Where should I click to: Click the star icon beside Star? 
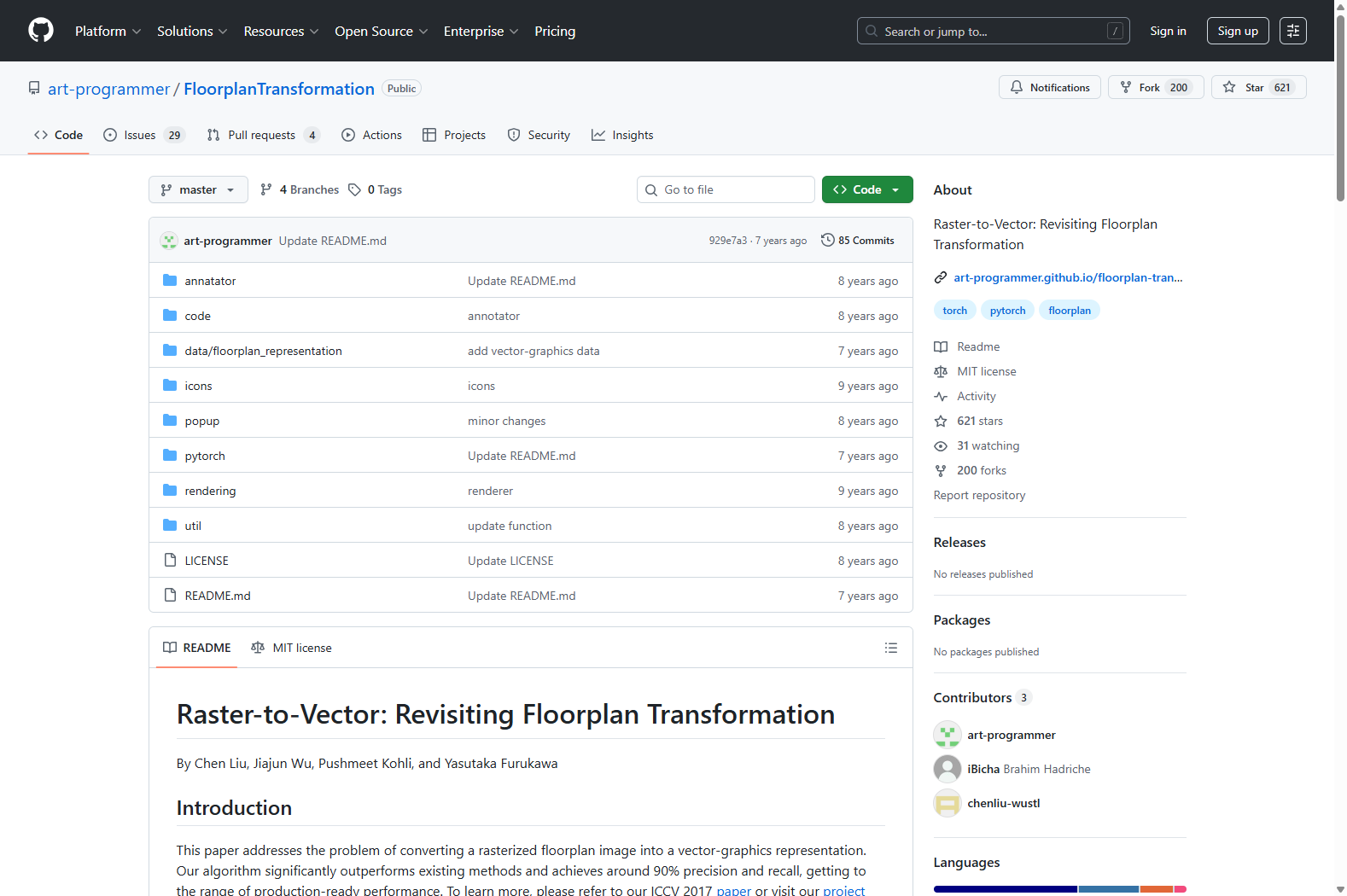coord(1229,87)
